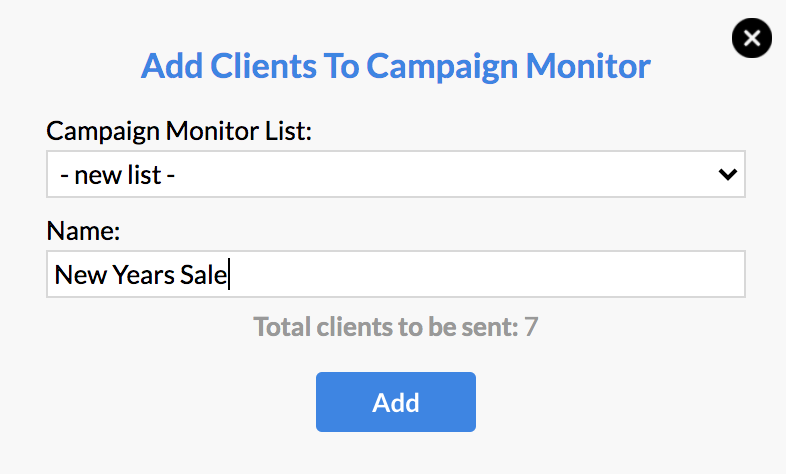Click the number 7 in the client total
Image resolution: width=786 pixels, height=474 pixels.
(531, 327)
